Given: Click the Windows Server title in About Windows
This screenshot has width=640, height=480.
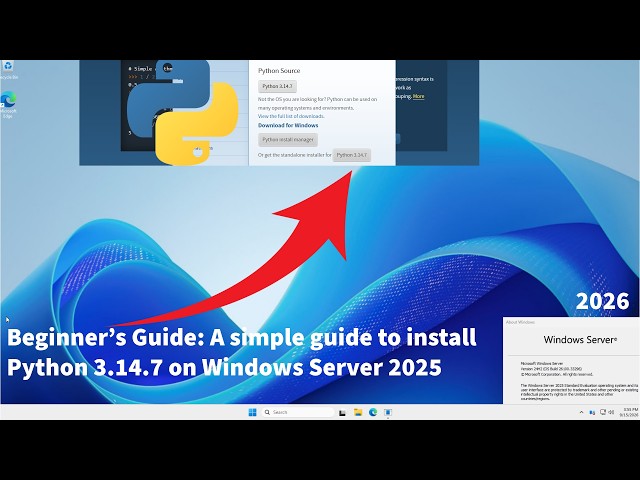Looking at the screenshot, I should [x=580, y=340].
